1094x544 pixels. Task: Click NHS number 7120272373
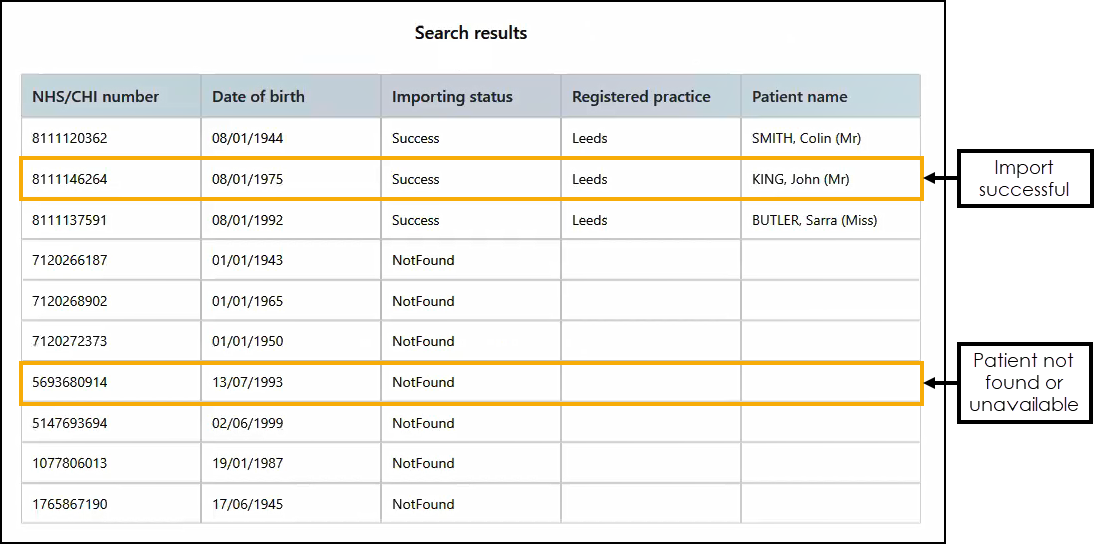70,342
